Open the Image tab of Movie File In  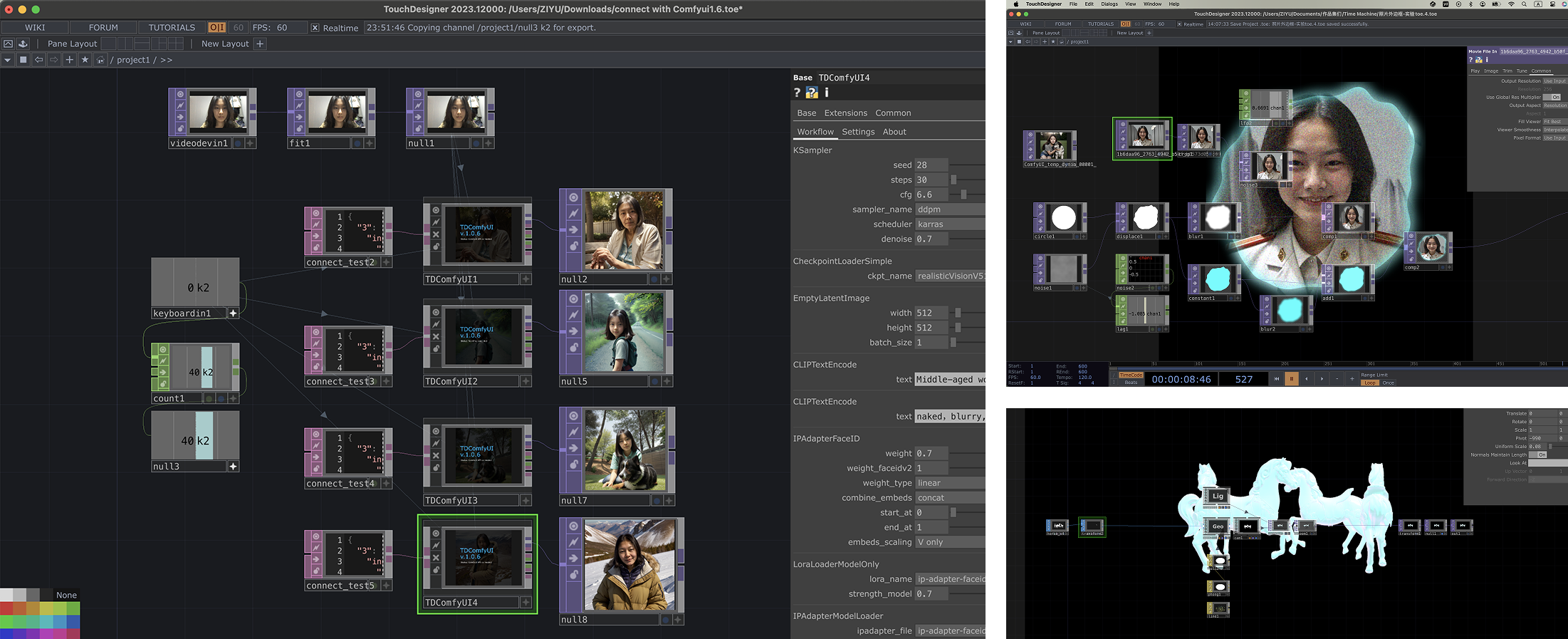pos(1491,71)
